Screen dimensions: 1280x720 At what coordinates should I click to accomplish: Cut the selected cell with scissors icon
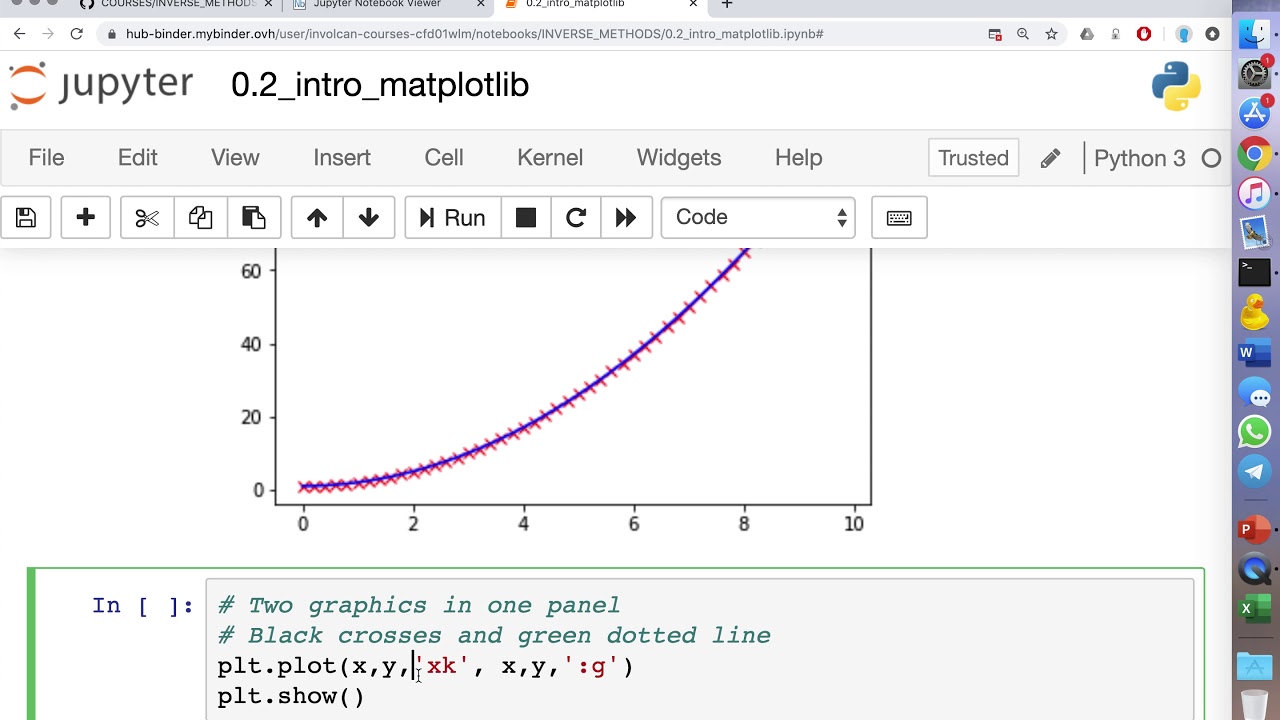click(x=147, y=218)
